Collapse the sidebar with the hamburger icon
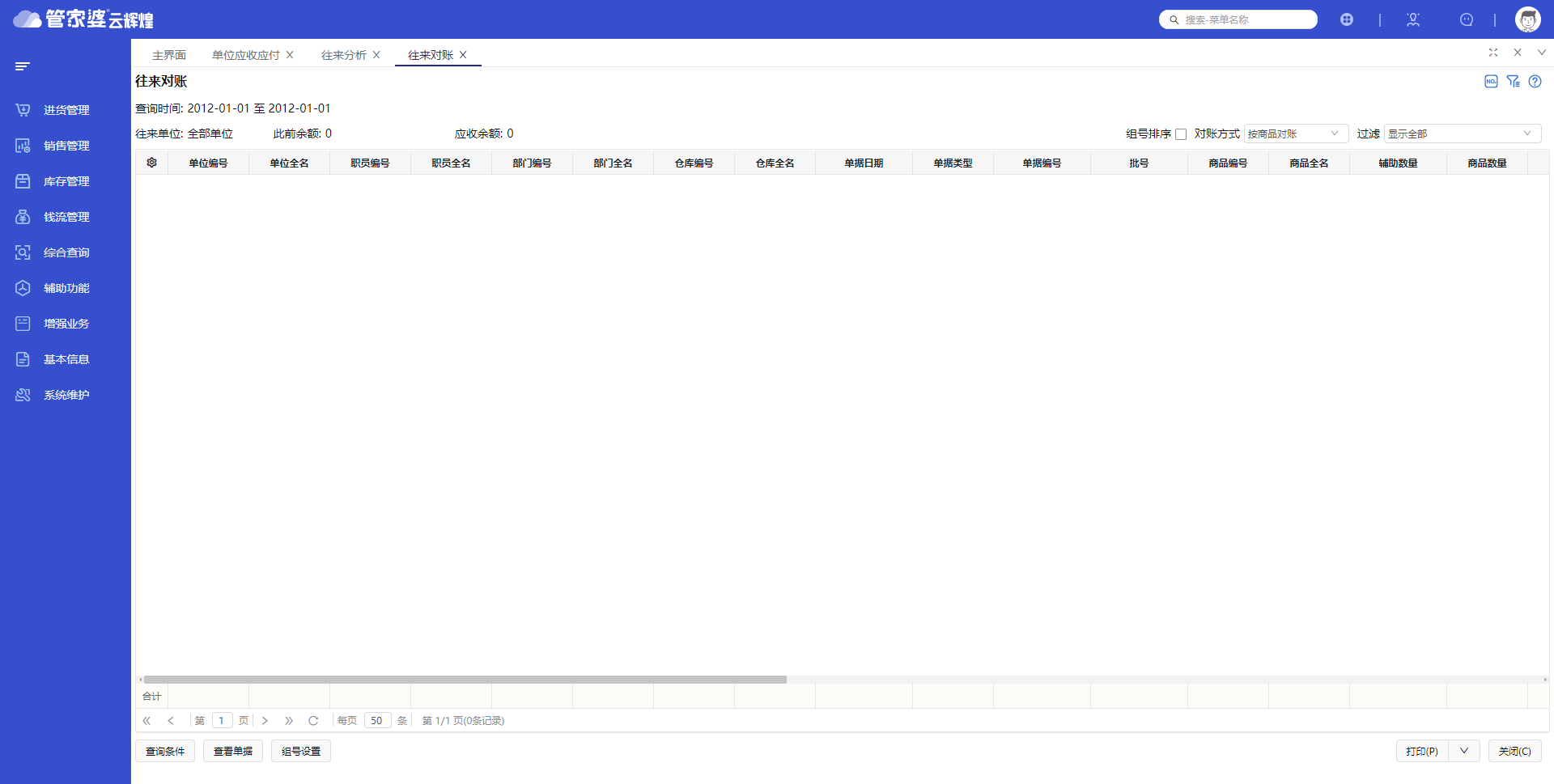The width and height of the screenshot is (1554, 784). click(x=23, y=66)
